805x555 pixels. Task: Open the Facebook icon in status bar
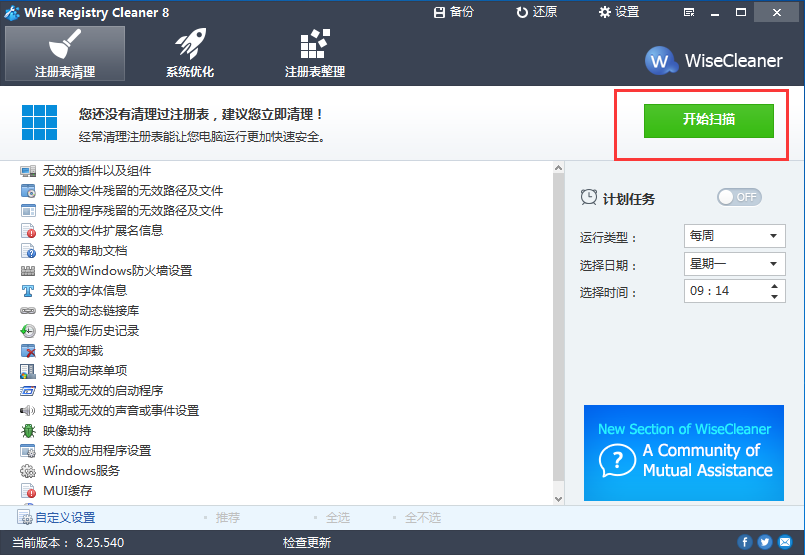(744, 542)
